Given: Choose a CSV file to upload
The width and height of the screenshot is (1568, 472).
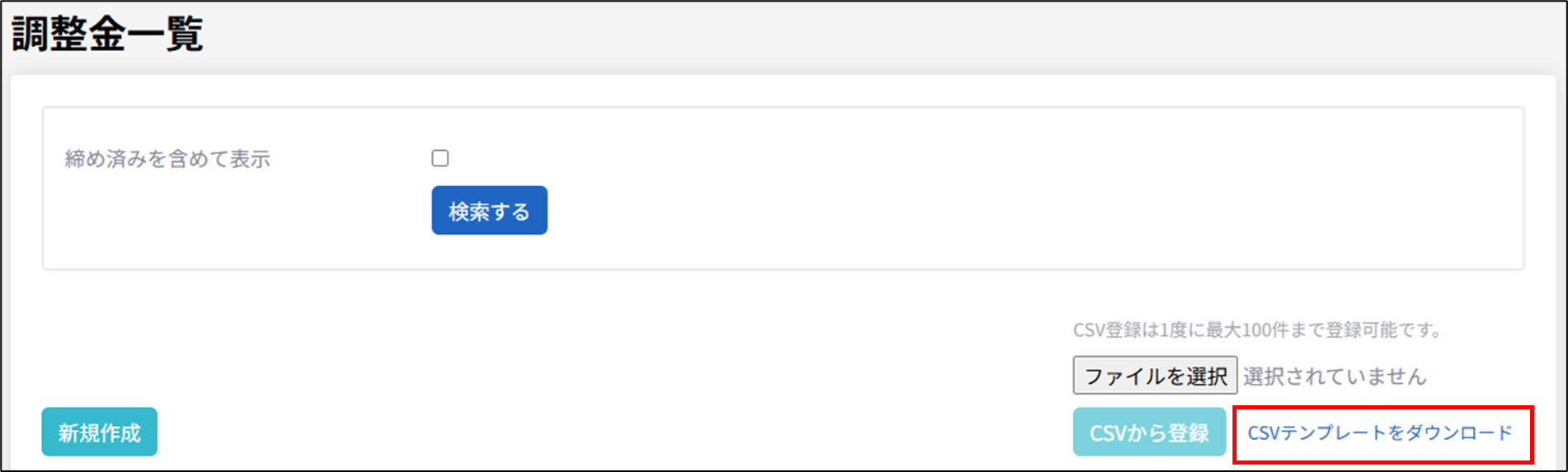Looking at the screenshot, I should click(1154, 376).
